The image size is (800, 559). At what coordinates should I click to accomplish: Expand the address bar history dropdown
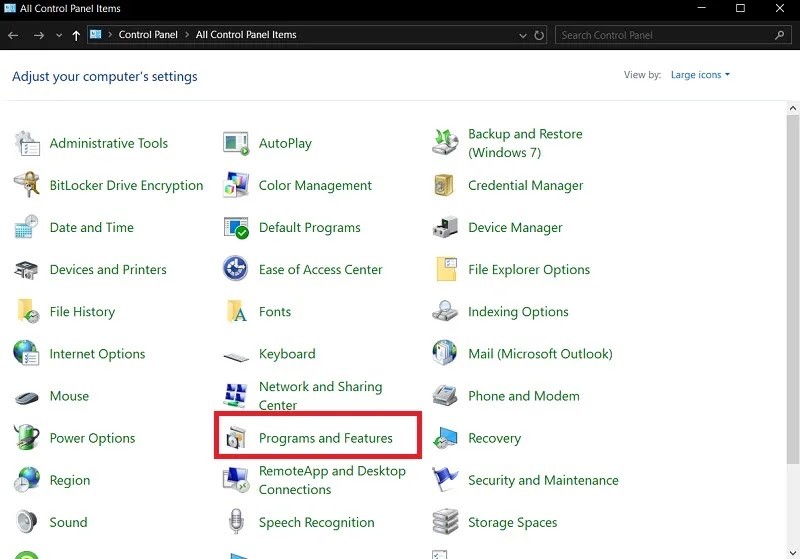(x=522, y=35)
